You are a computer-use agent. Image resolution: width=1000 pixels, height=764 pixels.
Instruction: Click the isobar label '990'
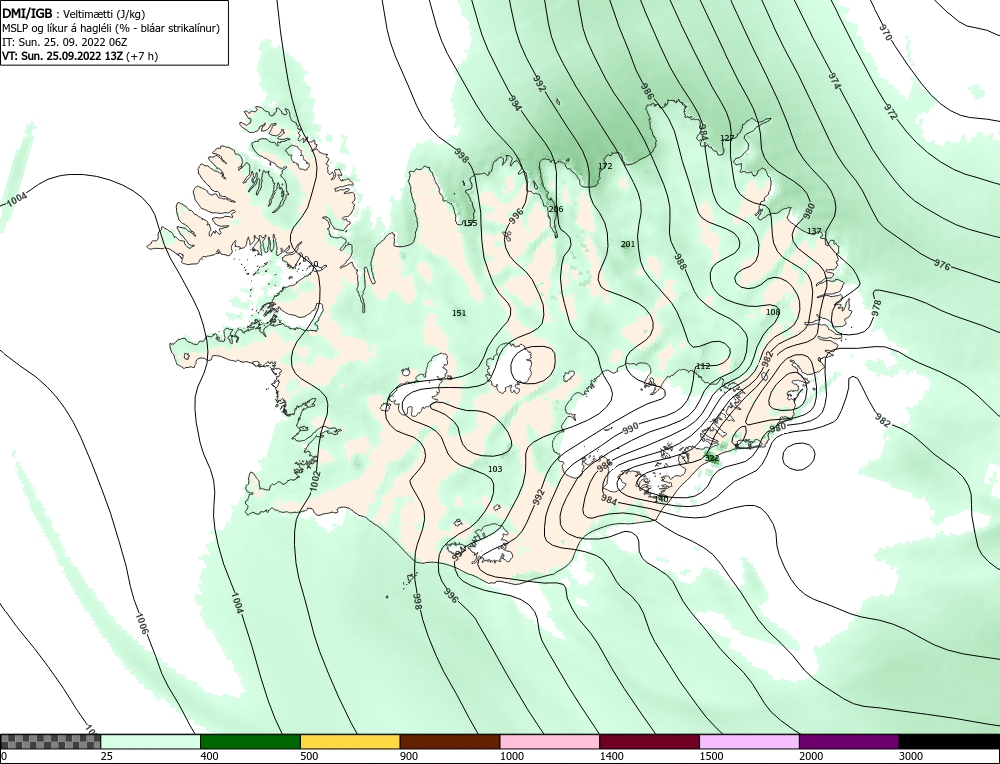click(630, 429)
